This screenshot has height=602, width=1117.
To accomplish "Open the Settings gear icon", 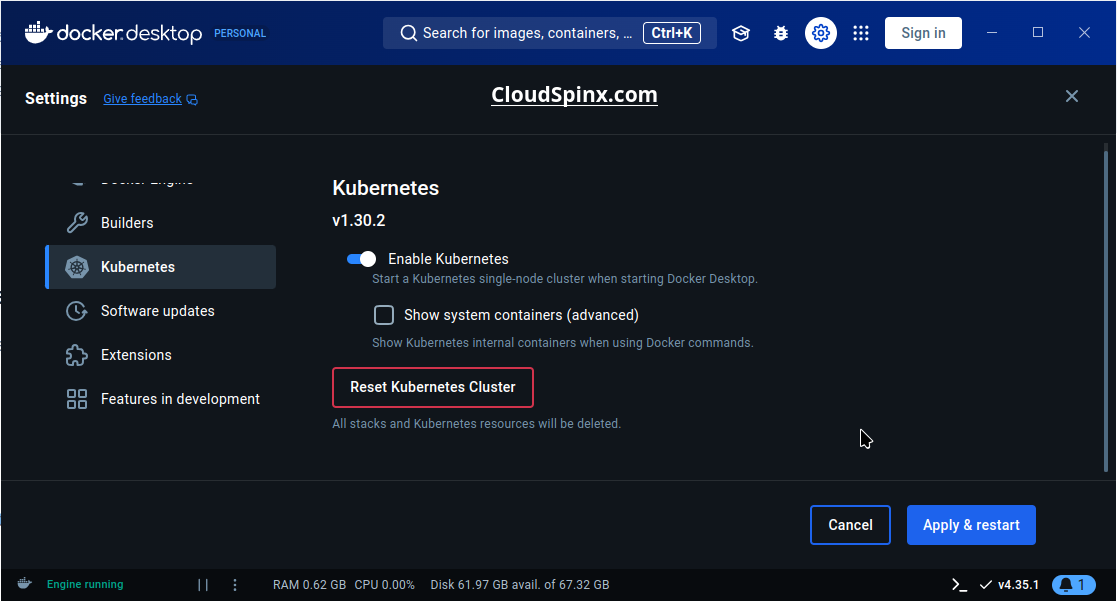I will pyautogui.click(x=821, y=32).
